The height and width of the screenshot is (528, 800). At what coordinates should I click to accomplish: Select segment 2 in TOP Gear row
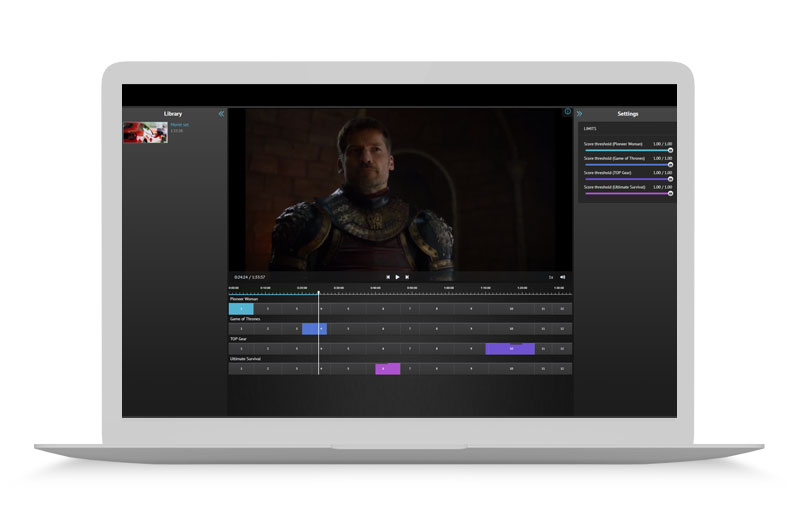click(268, 348)
